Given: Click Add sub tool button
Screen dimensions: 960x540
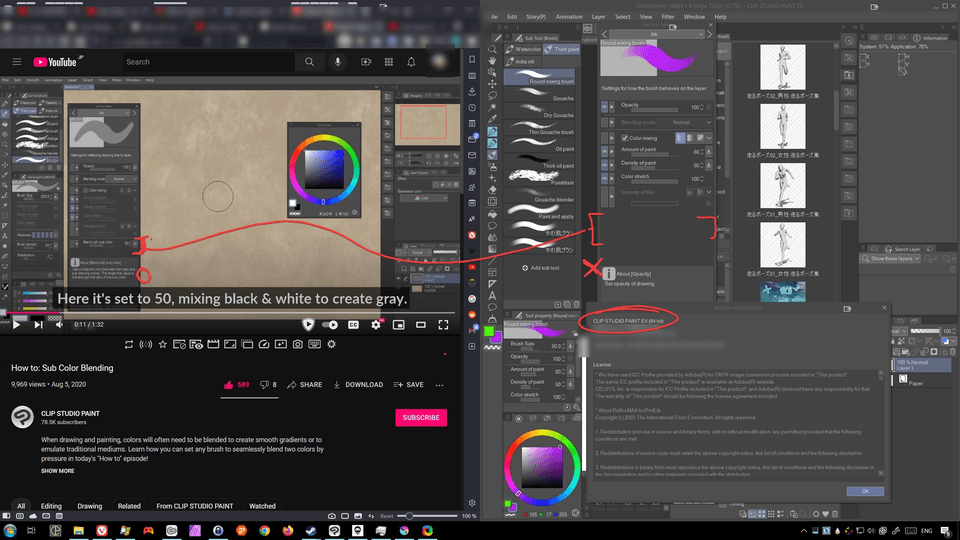Looking at the screenshot, I should tap(541, 268).
